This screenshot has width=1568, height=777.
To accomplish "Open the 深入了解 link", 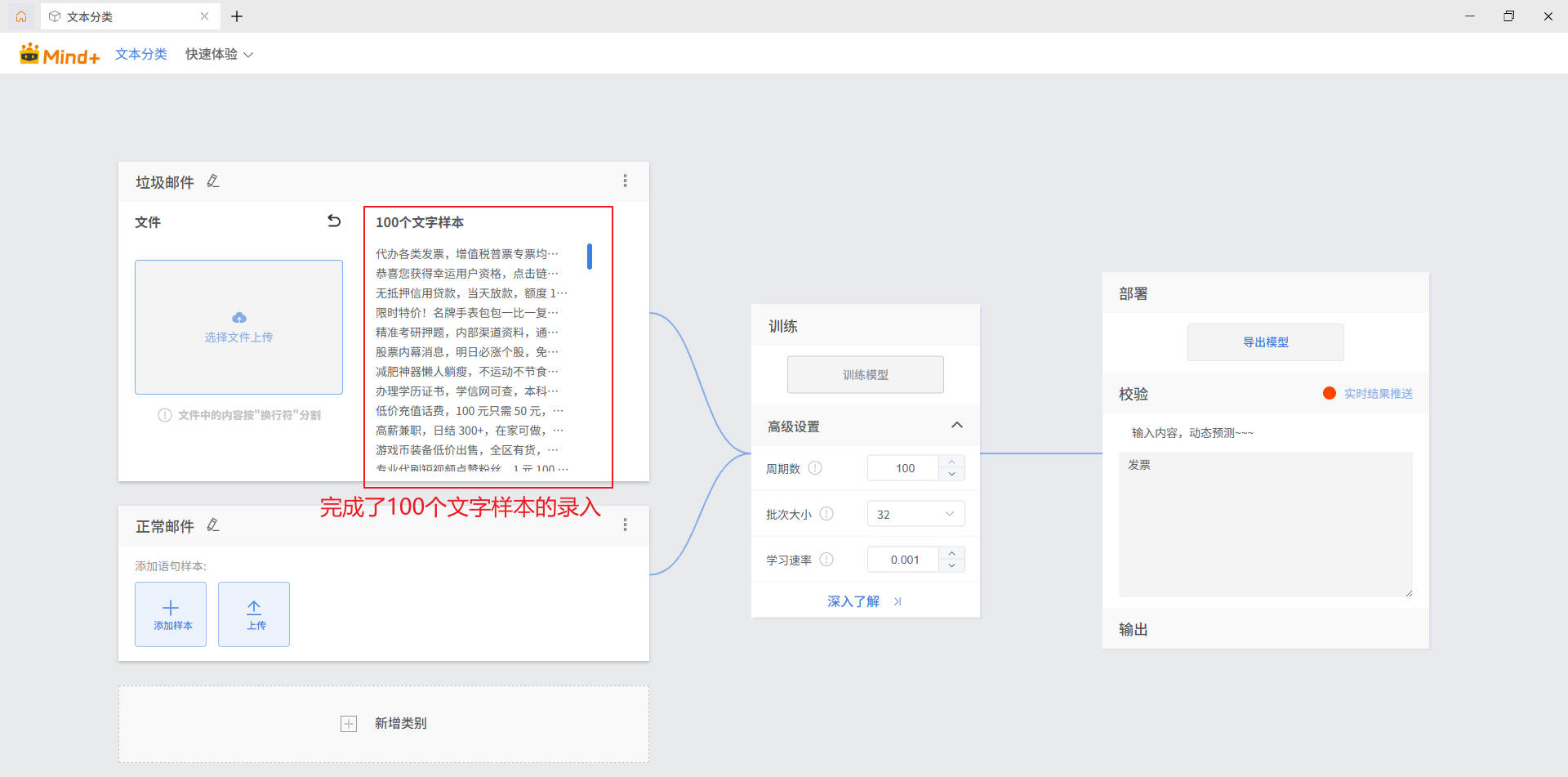I will click(x=864, y=601).
